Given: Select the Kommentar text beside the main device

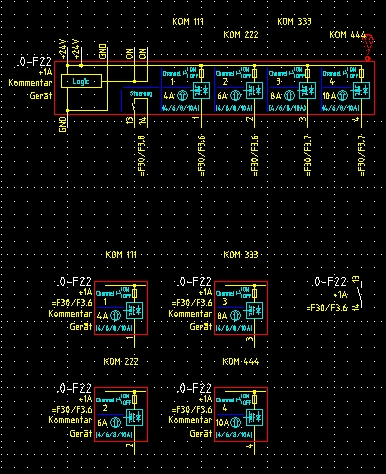Looking at the screenshot, I should 30,83.
